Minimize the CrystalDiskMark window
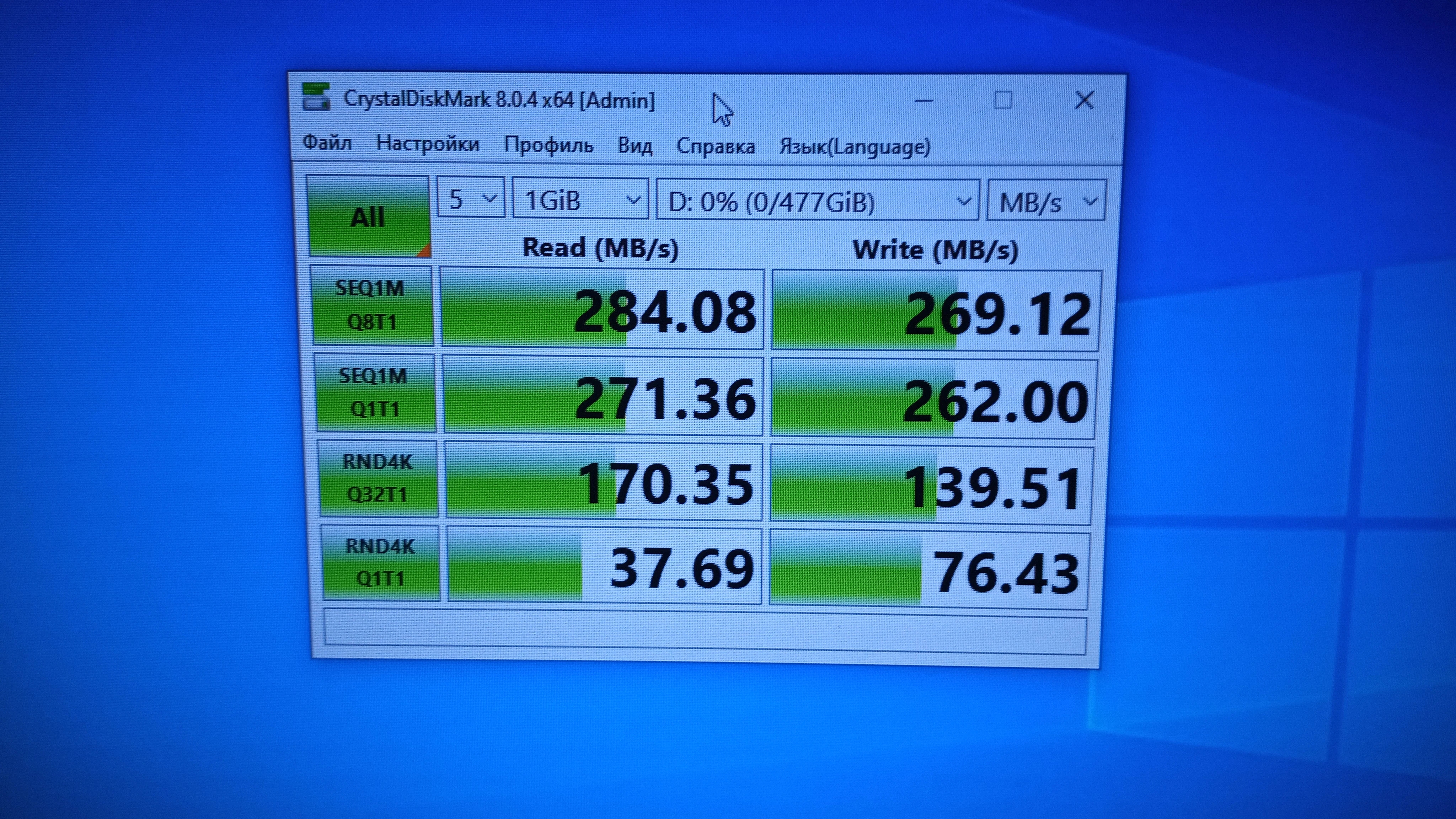This screenshot has width=1456, height=819. click(924, 101)
